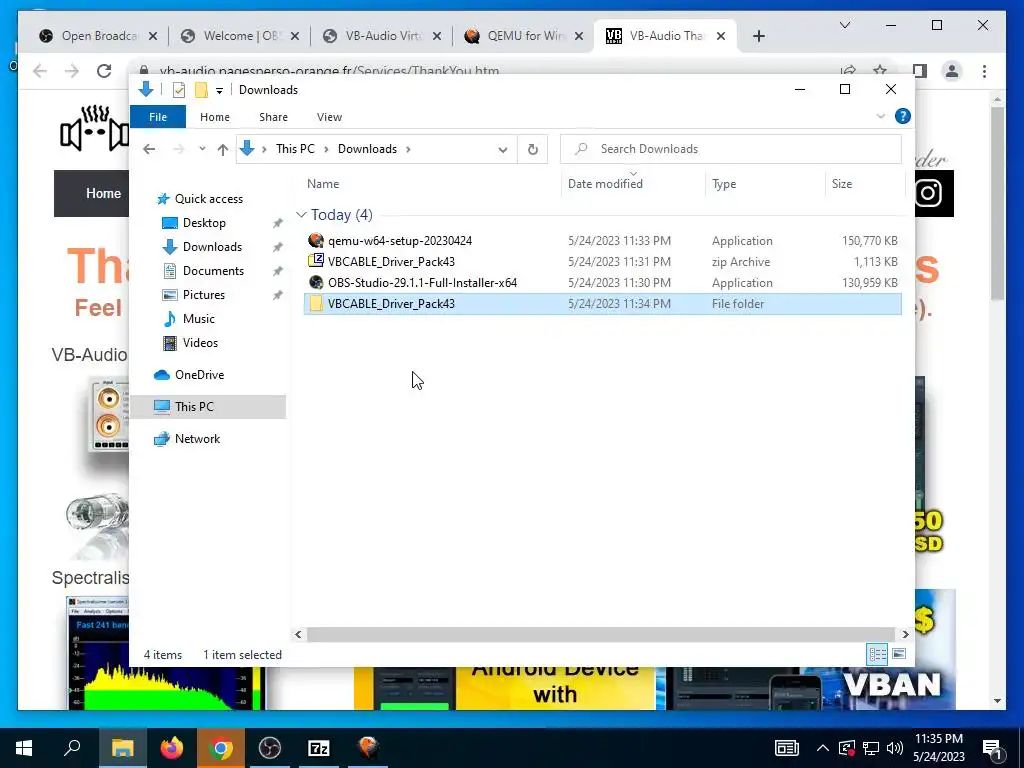Go back with the Explorer back arrow
This screenshot has width=1024, height=768.
click(149, 150)
